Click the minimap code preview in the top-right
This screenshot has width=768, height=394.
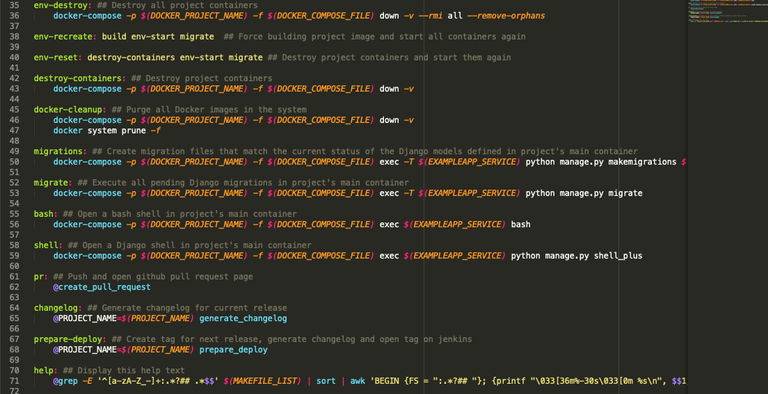[x=727, y=12]
